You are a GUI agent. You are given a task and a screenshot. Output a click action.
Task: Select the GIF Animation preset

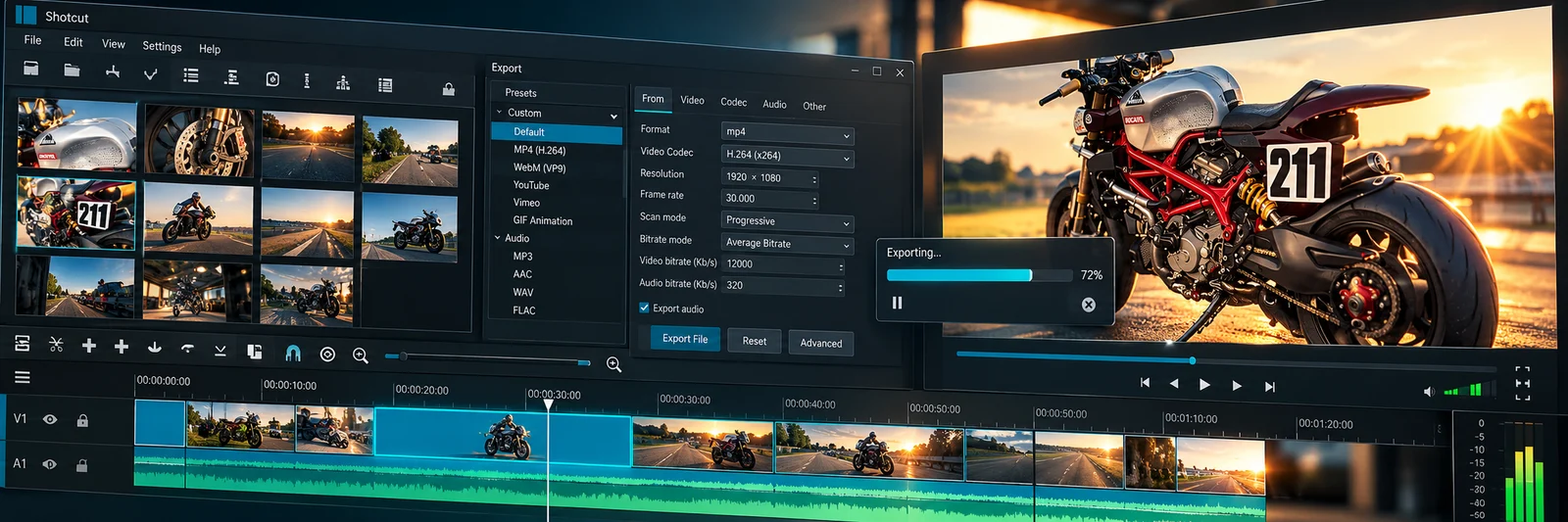(x=543, y=221)
